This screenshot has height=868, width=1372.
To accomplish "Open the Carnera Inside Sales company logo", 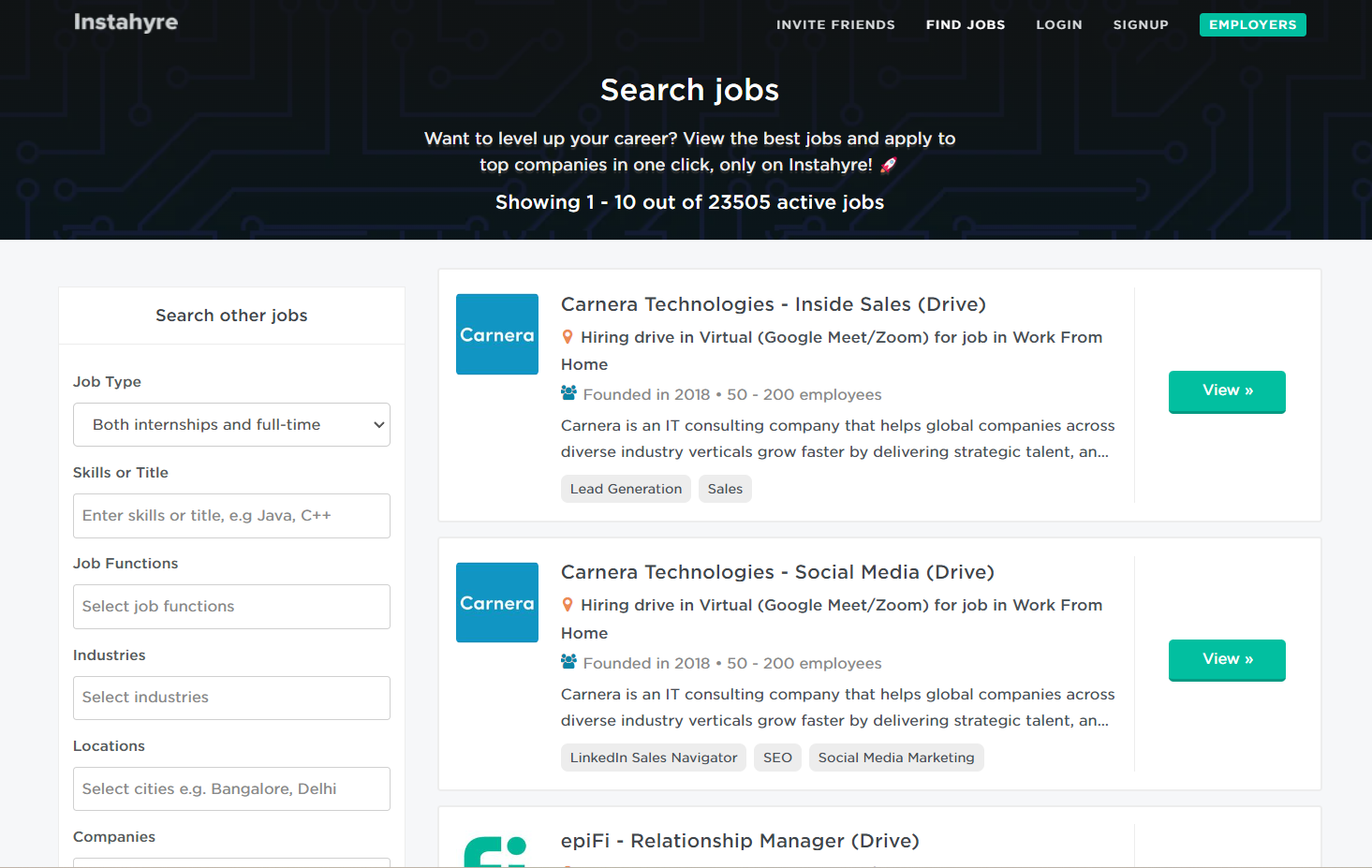I will click(496, 334).
